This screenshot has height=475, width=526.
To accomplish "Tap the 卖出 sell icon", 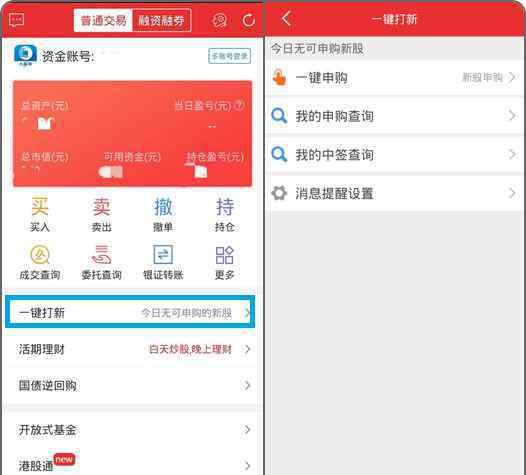I will click(x=101, y=214).
